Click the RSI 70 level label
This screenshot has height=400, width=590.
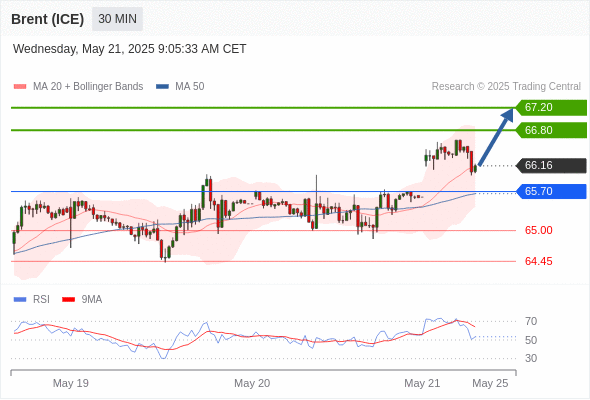pos(531,321)
